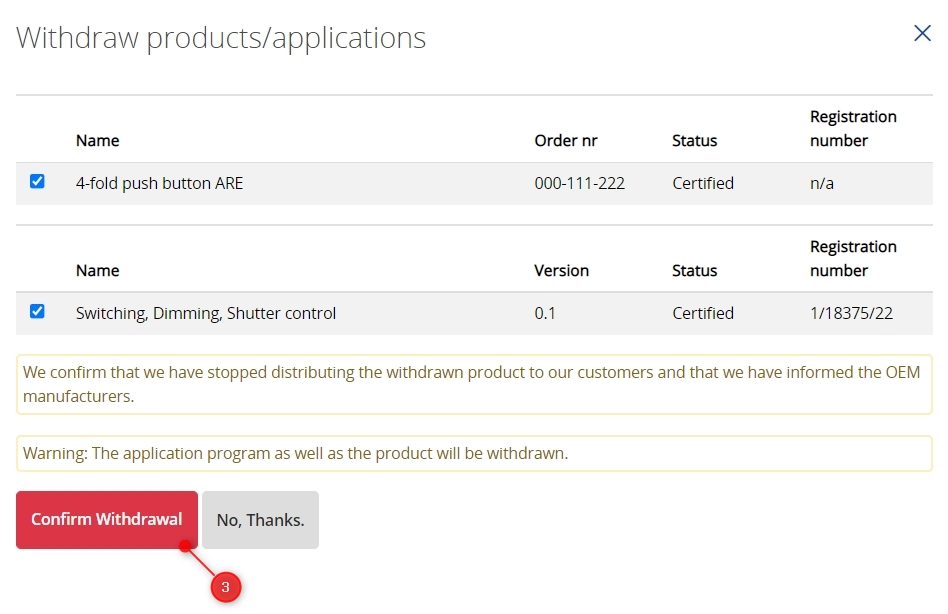Click the Confirm Withdrawal button
This screenshot has width=948, height=614.
(x=106, y=519)
